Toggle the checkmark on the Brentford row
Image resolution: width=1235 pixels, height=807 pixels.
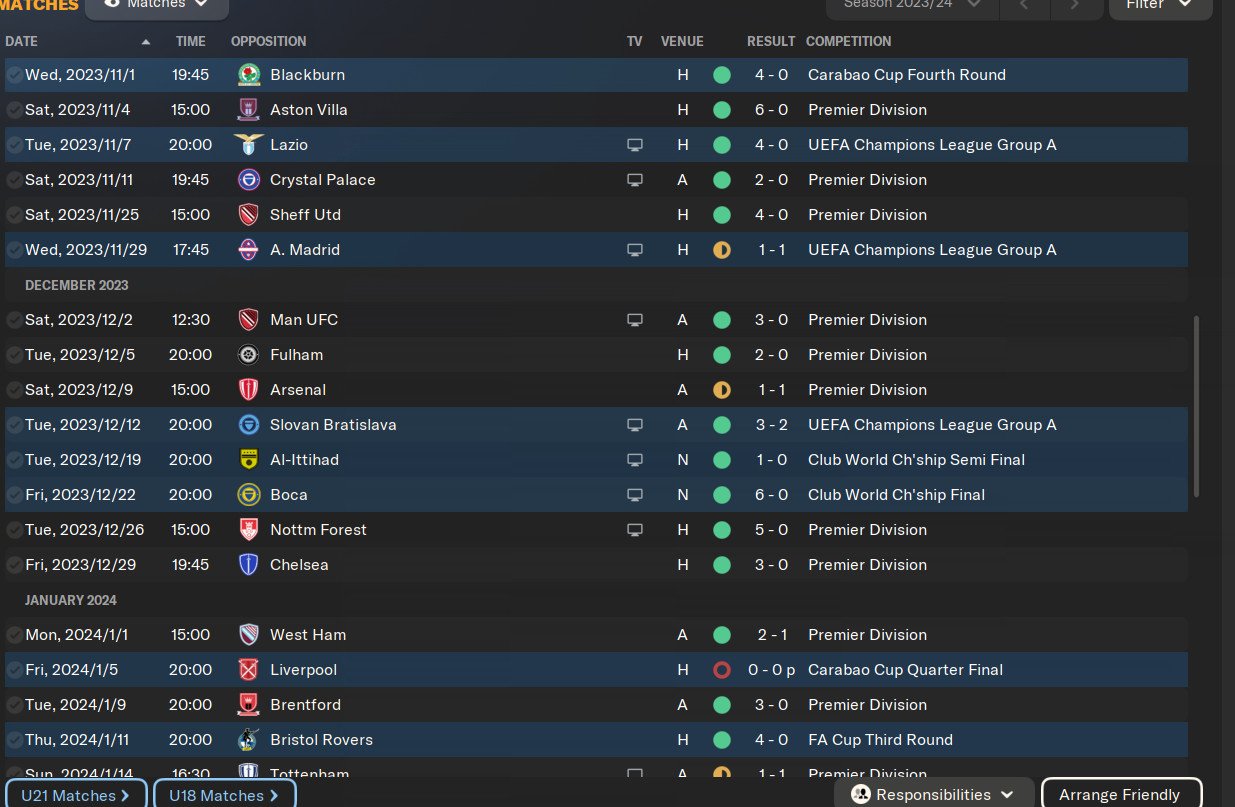[x=14, y=705]
